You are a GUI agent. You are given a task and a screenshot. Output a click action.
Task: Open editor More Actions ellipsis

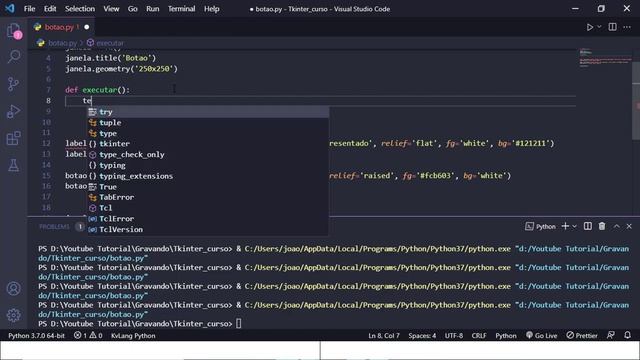tap(627, 27)
